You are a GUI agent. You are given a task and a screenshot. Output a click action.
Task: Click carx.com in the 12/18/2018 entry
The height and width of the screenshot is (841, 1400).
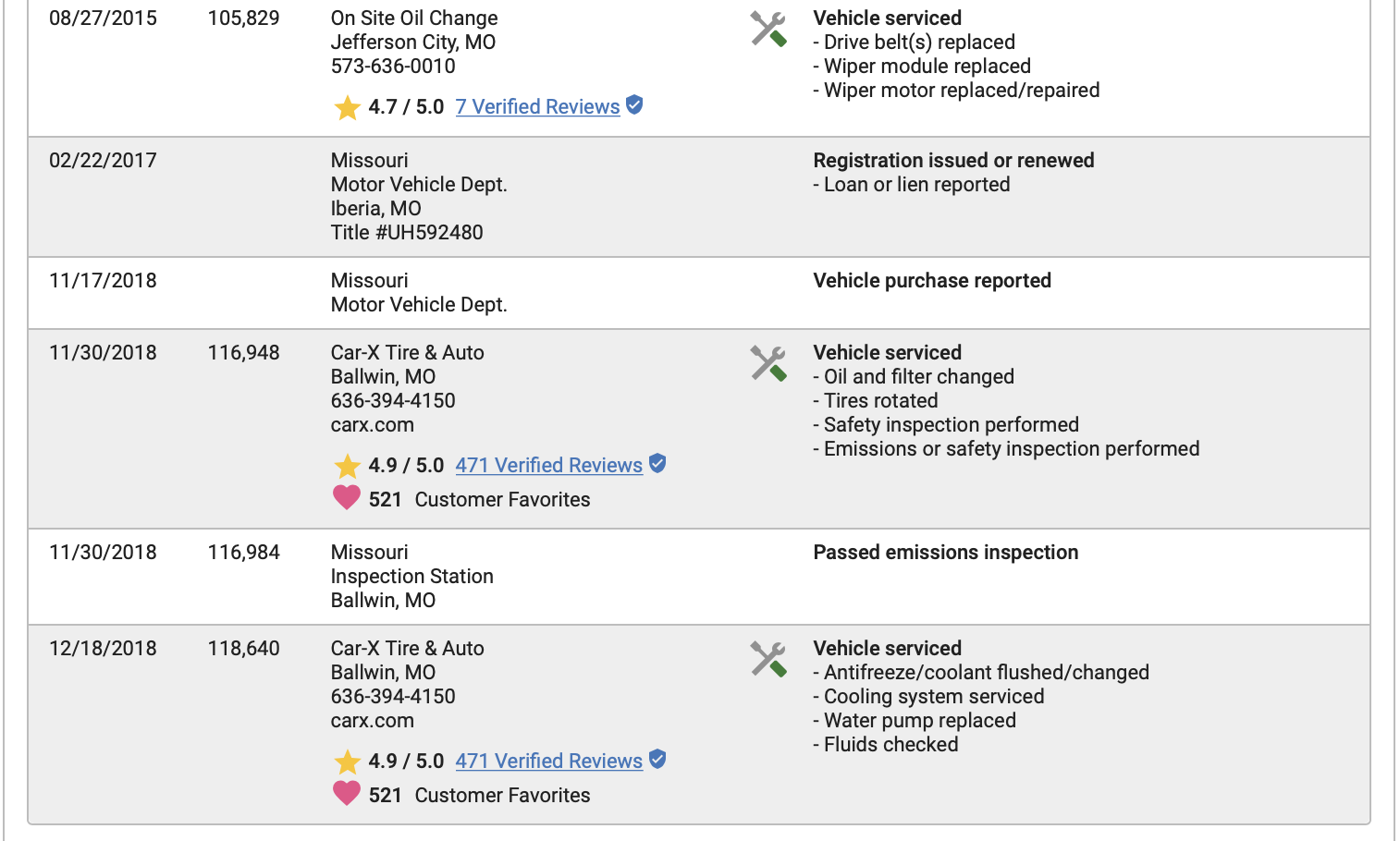373,721
